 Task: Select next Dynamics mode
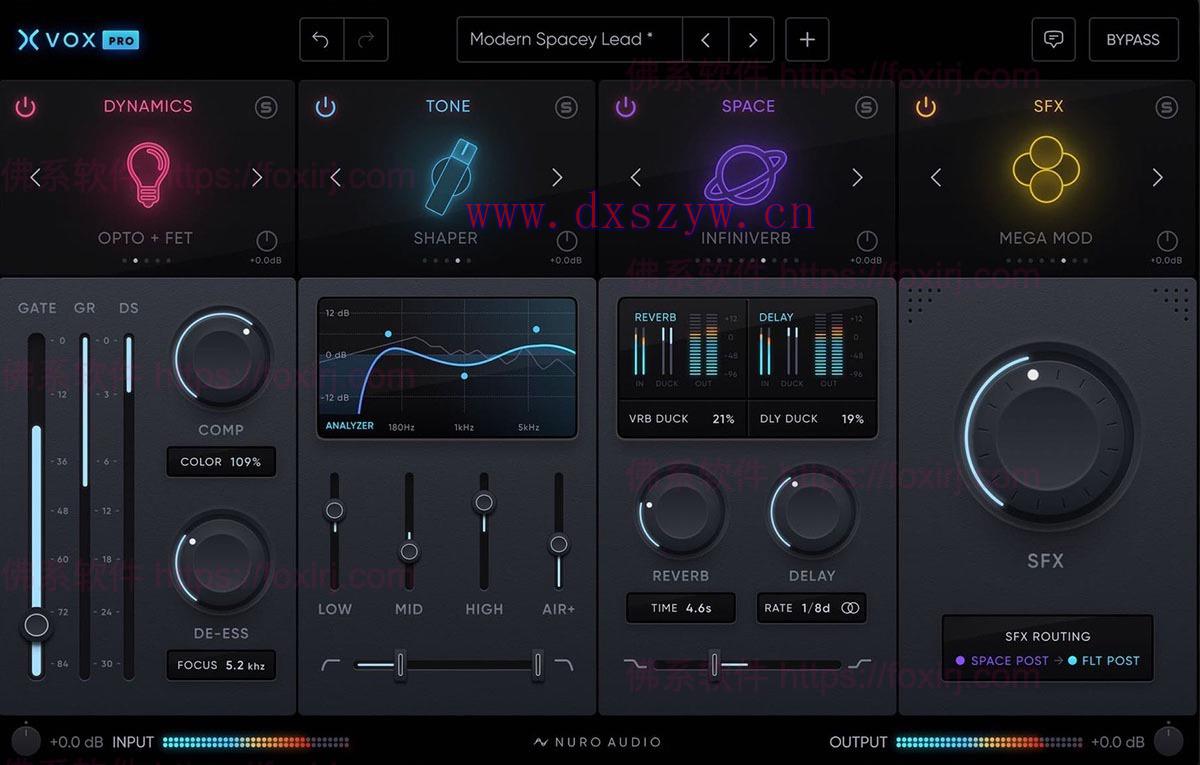pyautogui.click(x=257, y=178)
